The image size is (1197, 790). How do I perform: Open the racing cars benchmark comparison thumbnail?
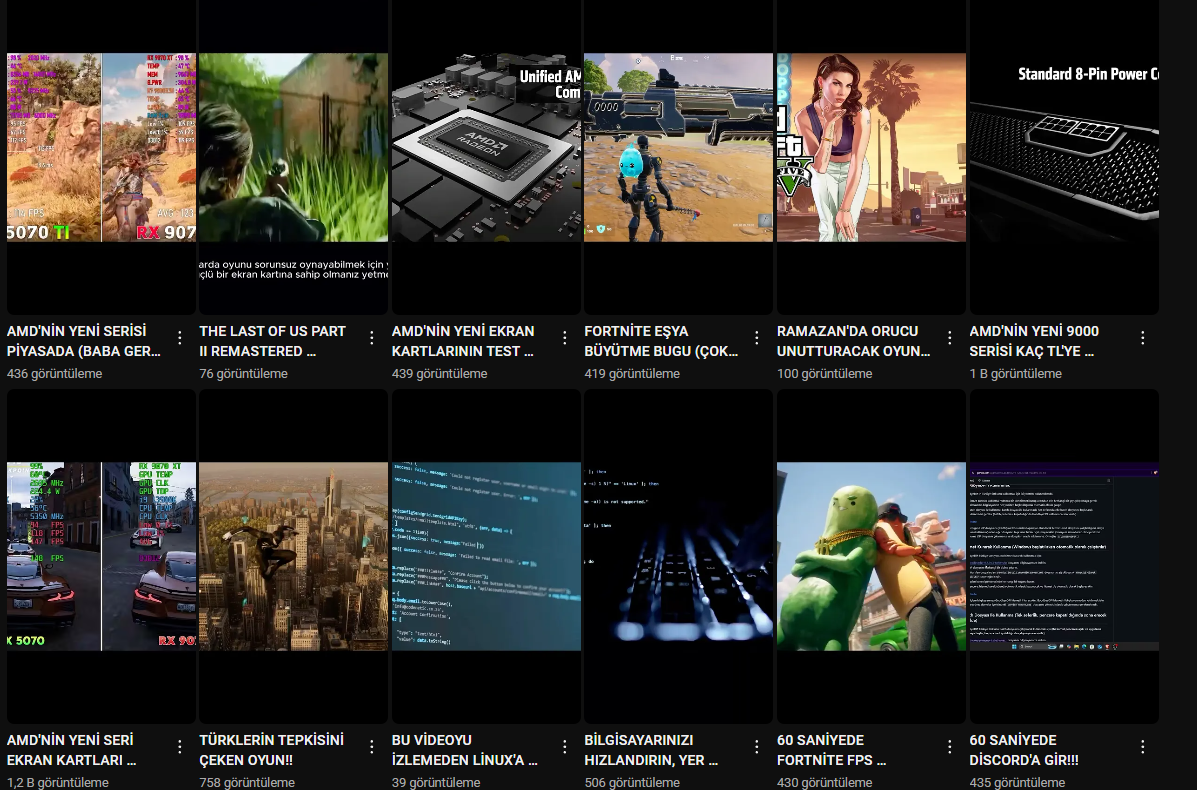[x=102, y=556]
